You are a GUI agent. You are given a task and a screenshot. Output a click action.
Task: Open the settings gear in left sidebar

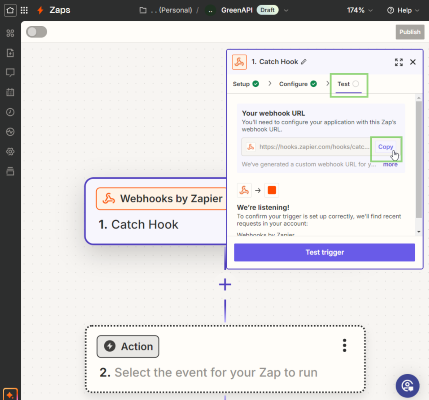click(x=10, y=152)
